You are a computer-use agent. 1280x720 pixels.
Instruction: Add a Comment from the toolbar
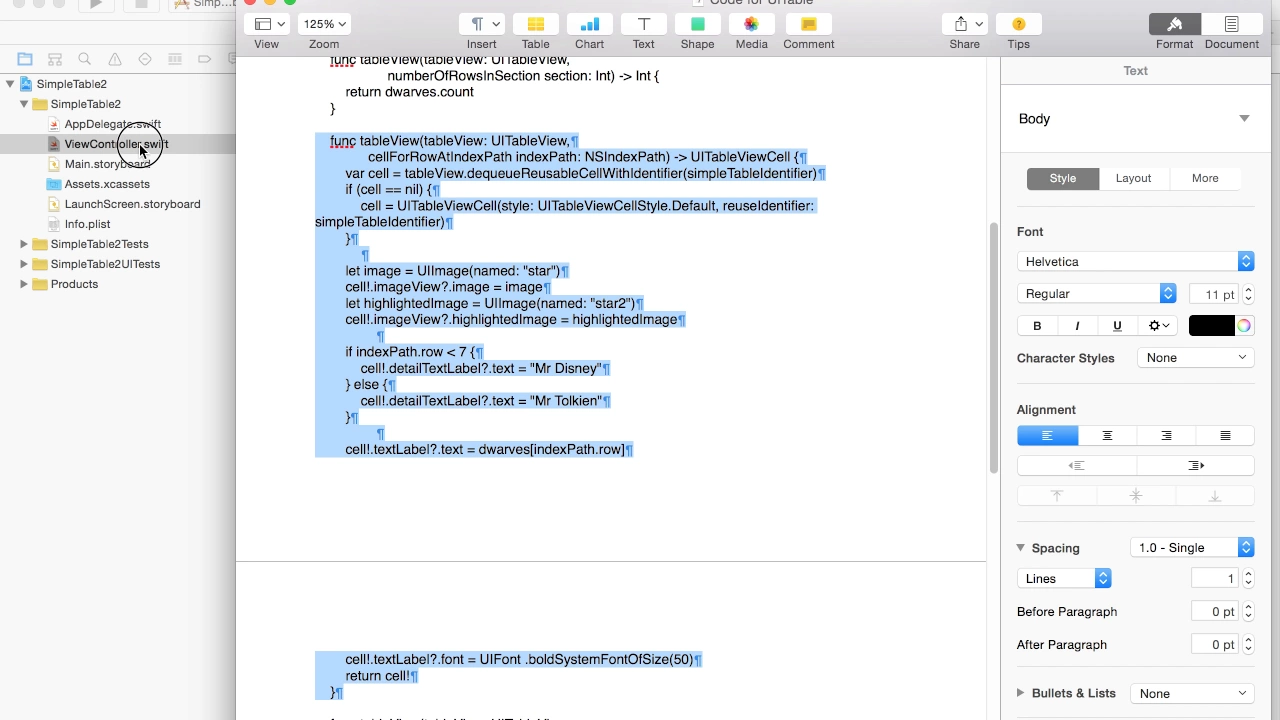point(809,24)
